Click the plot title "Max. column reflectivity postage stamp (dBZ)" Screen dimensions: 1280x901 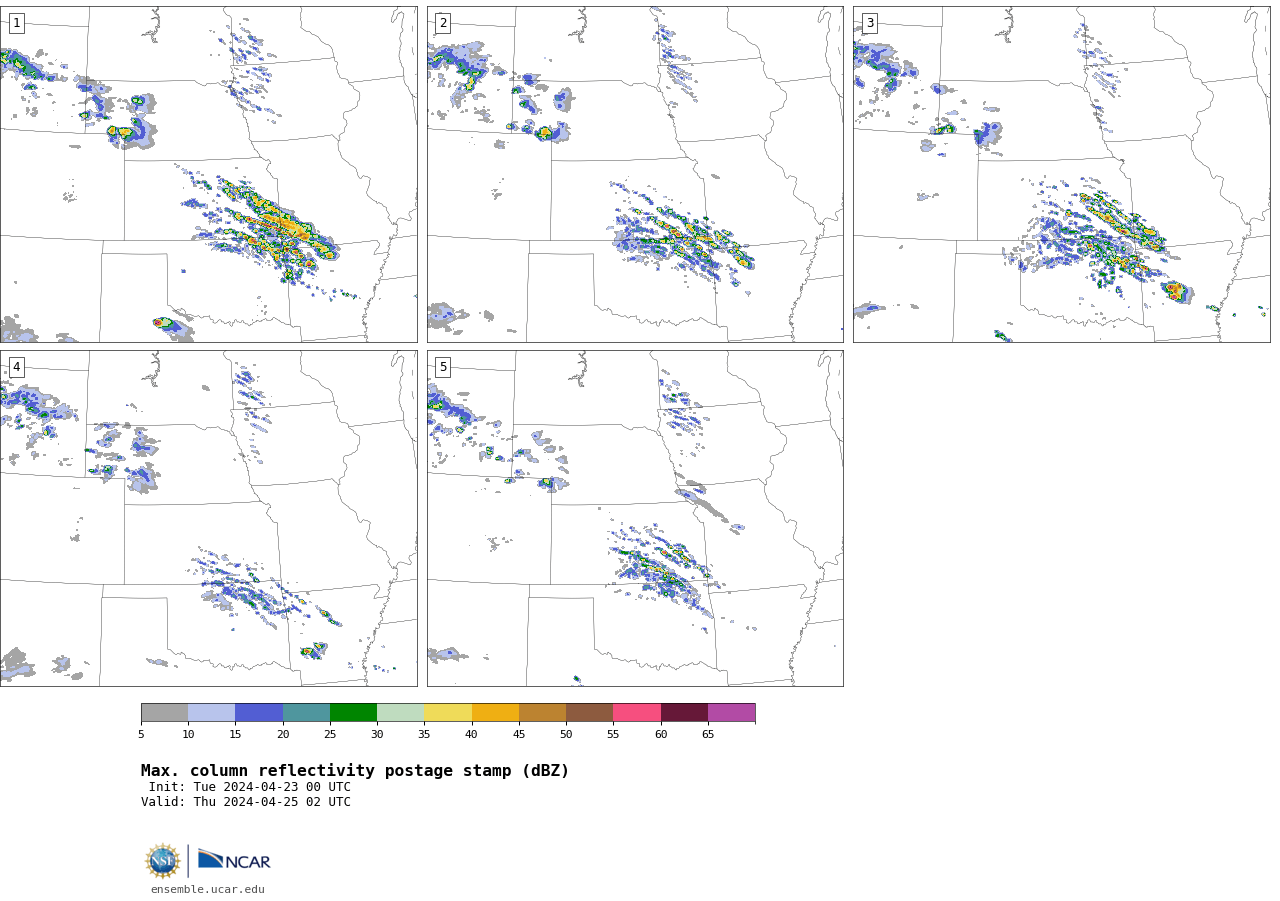pos(355,771)
